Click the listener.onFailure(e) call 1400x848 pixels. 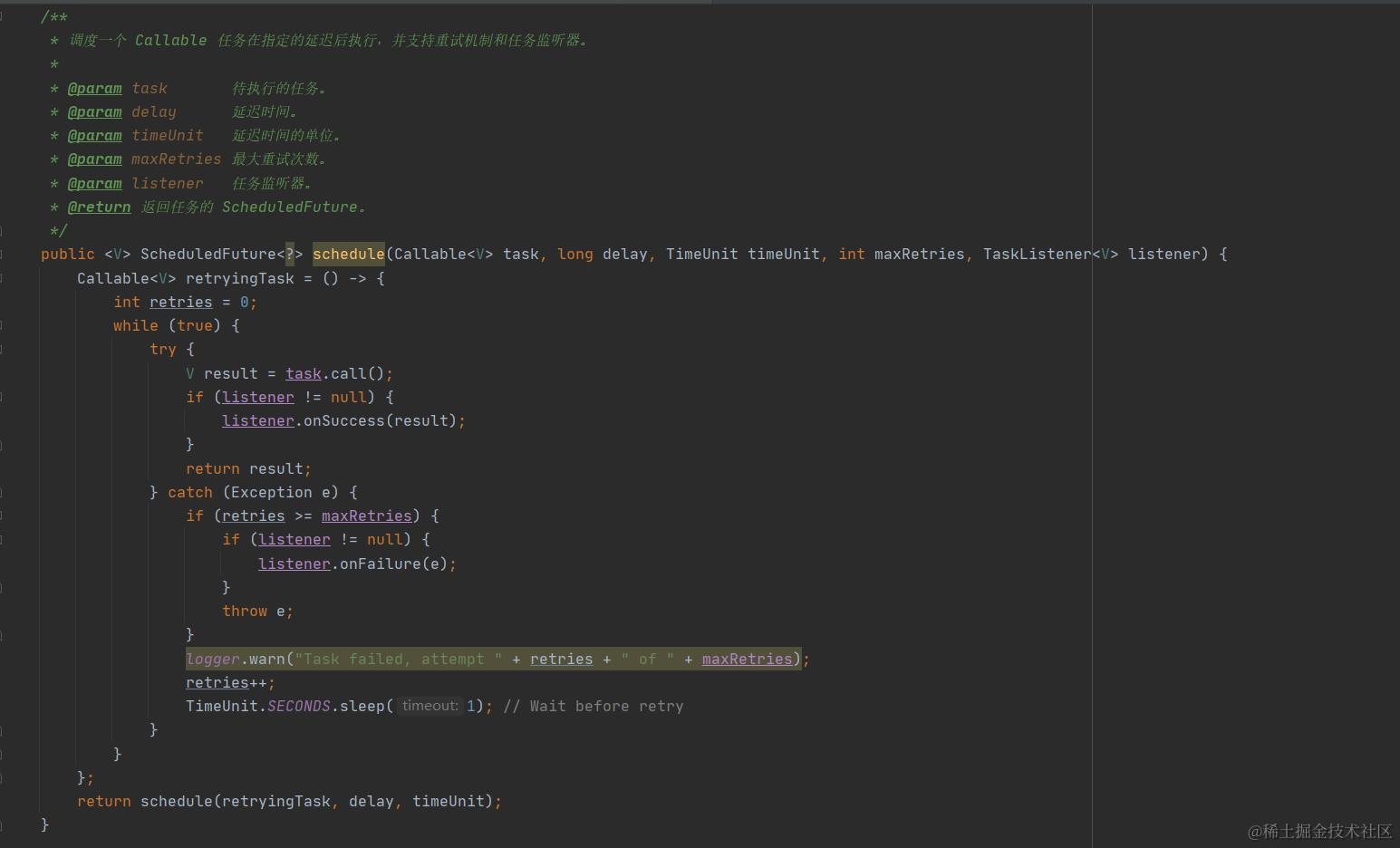pyautogui.click(x=353, y=564)
